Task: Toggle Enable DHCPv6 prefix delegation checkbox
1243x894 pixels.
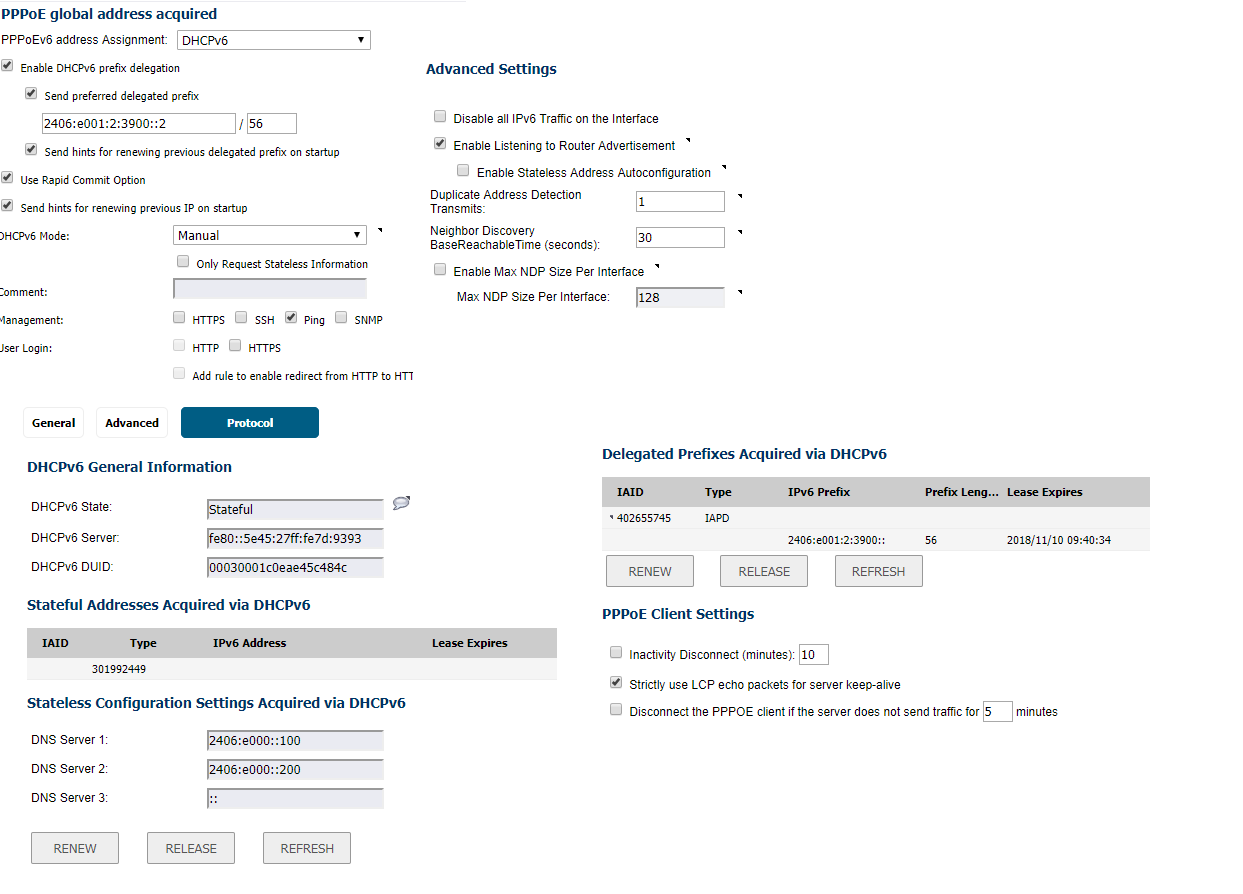Action: [7, 67]
